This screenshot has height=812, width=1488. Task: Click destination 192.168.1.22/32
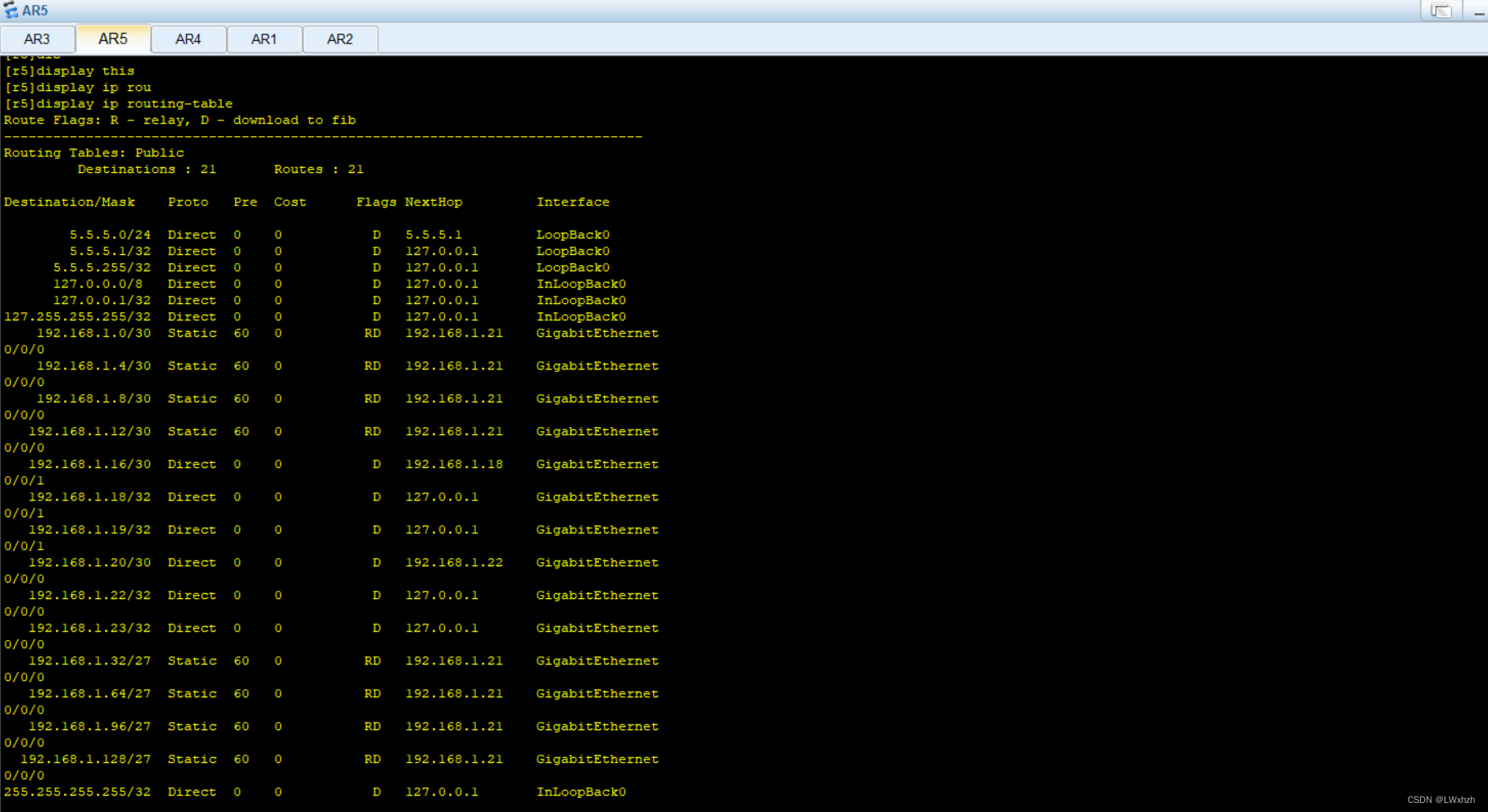tap(90, 596)
